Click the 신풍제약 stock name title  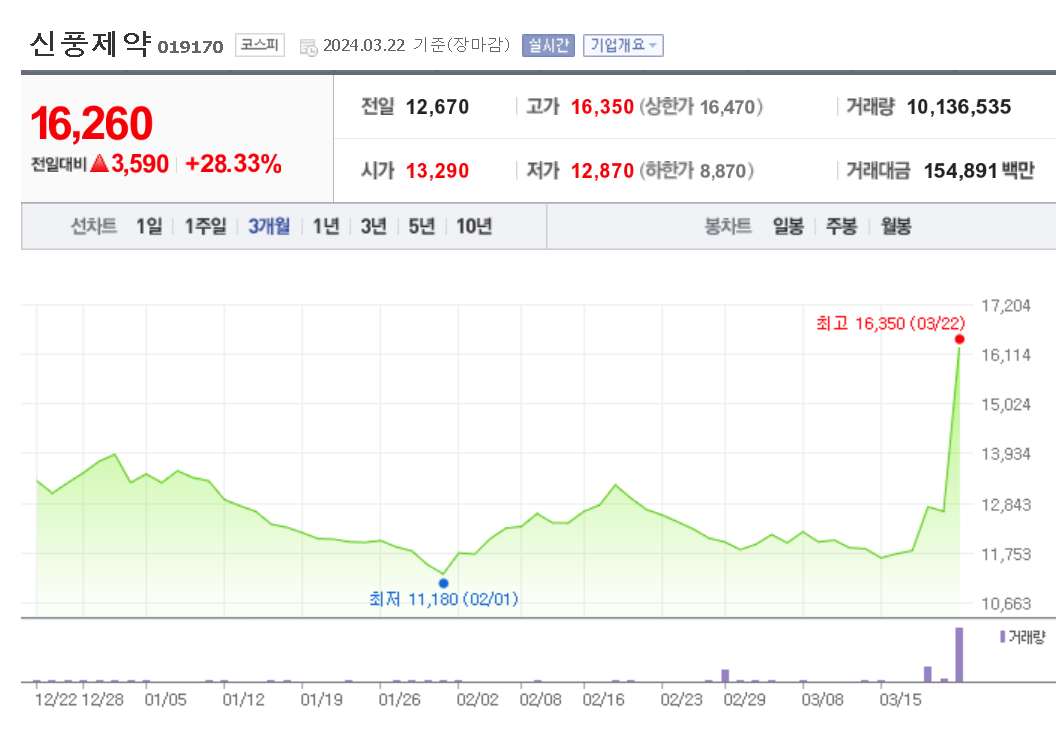tap(90, 44)
